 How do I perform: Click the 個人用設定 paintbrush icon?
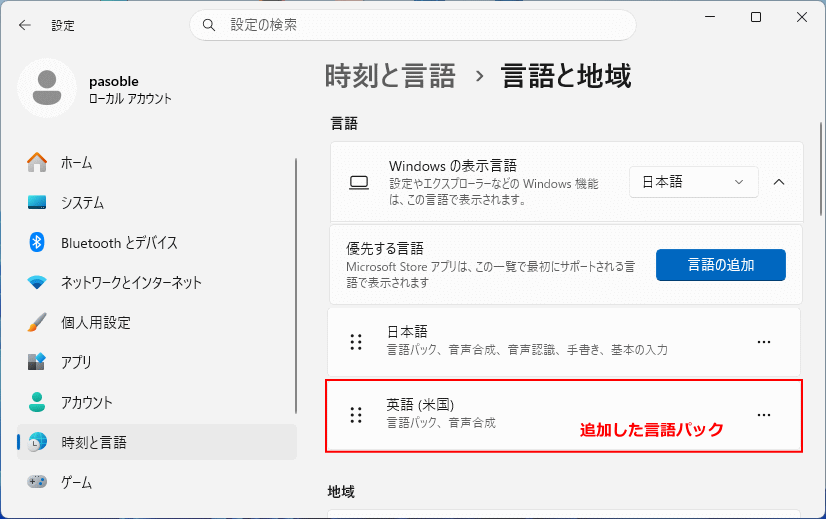coord(37,322)
